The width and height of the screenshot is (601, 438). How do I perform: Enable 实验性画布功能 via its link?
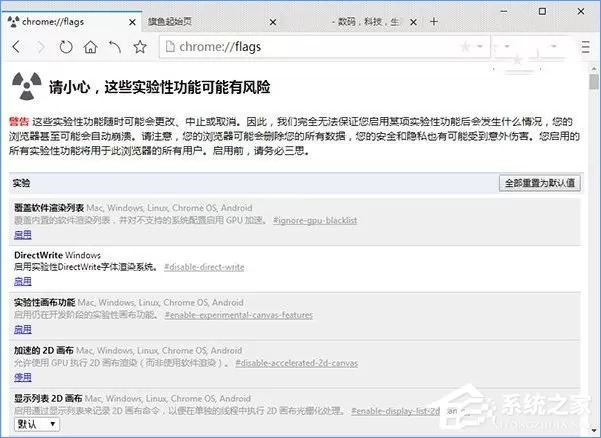23,329
